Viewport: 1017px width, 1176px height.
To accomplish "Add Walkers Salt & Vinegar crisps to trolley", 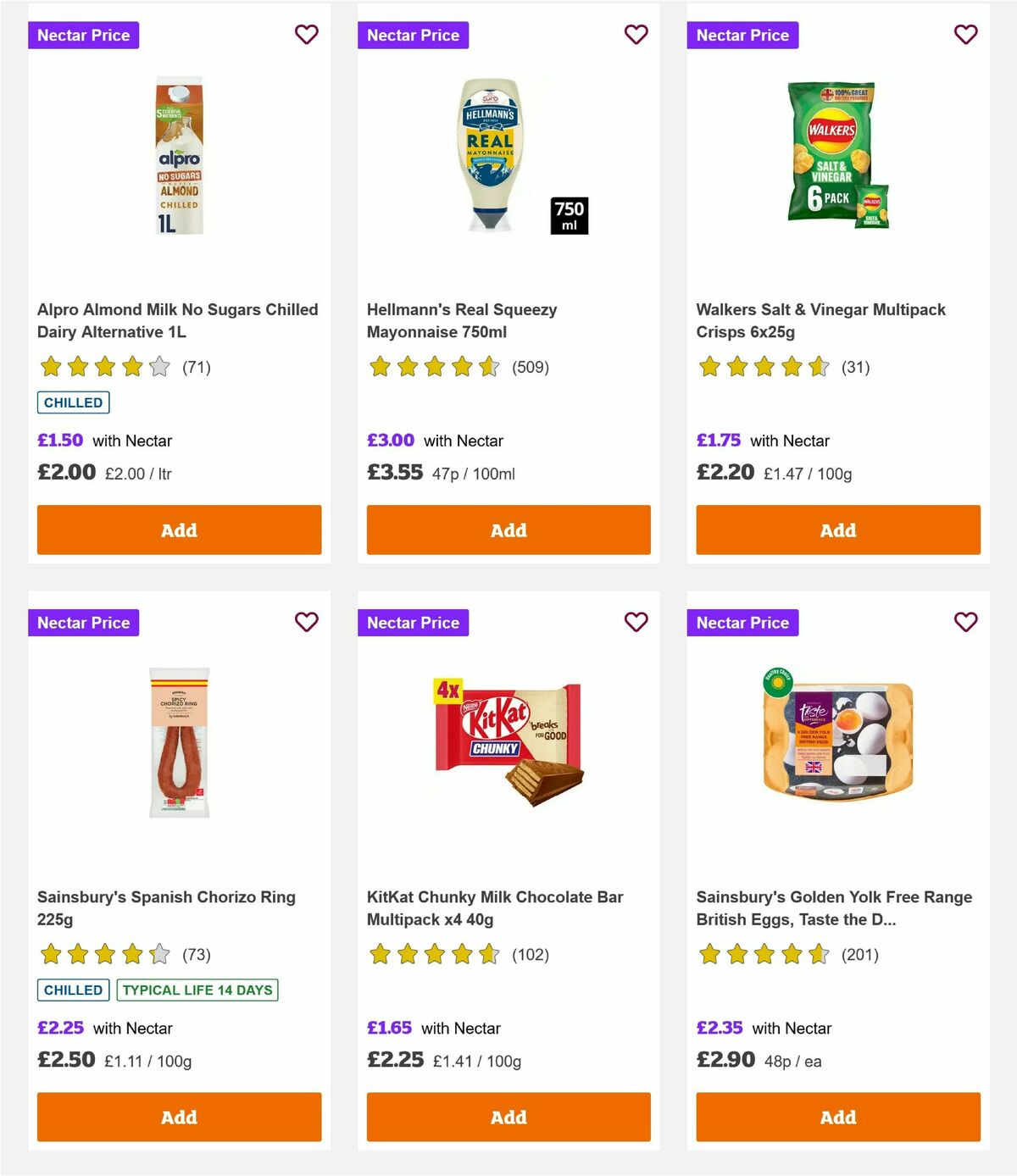I will 837,530.
